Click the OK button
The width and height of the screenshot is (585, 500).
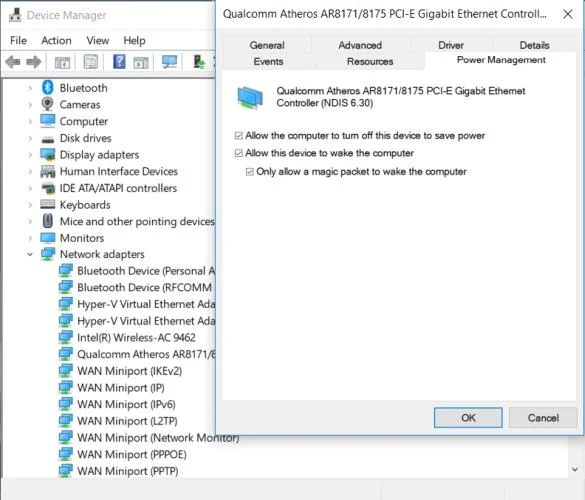[468, 418]
